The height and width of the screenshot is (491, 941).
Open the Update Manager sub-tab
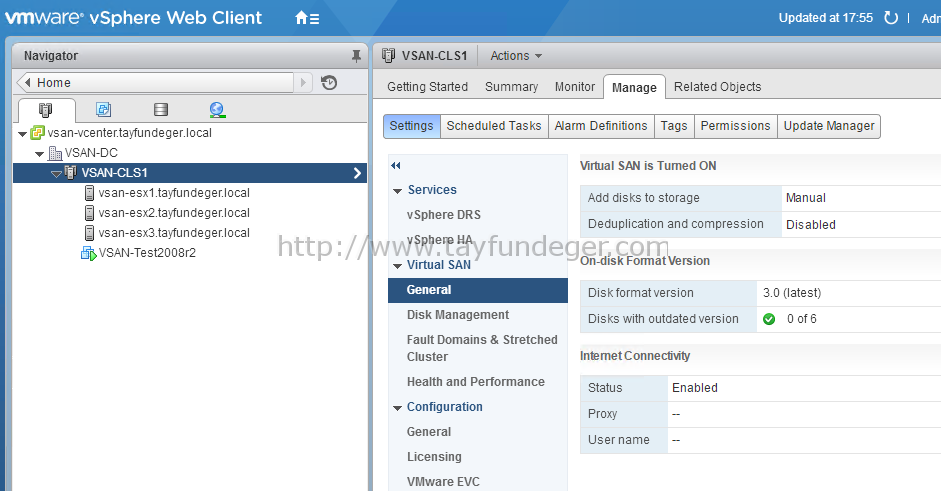tap(829, 126)
